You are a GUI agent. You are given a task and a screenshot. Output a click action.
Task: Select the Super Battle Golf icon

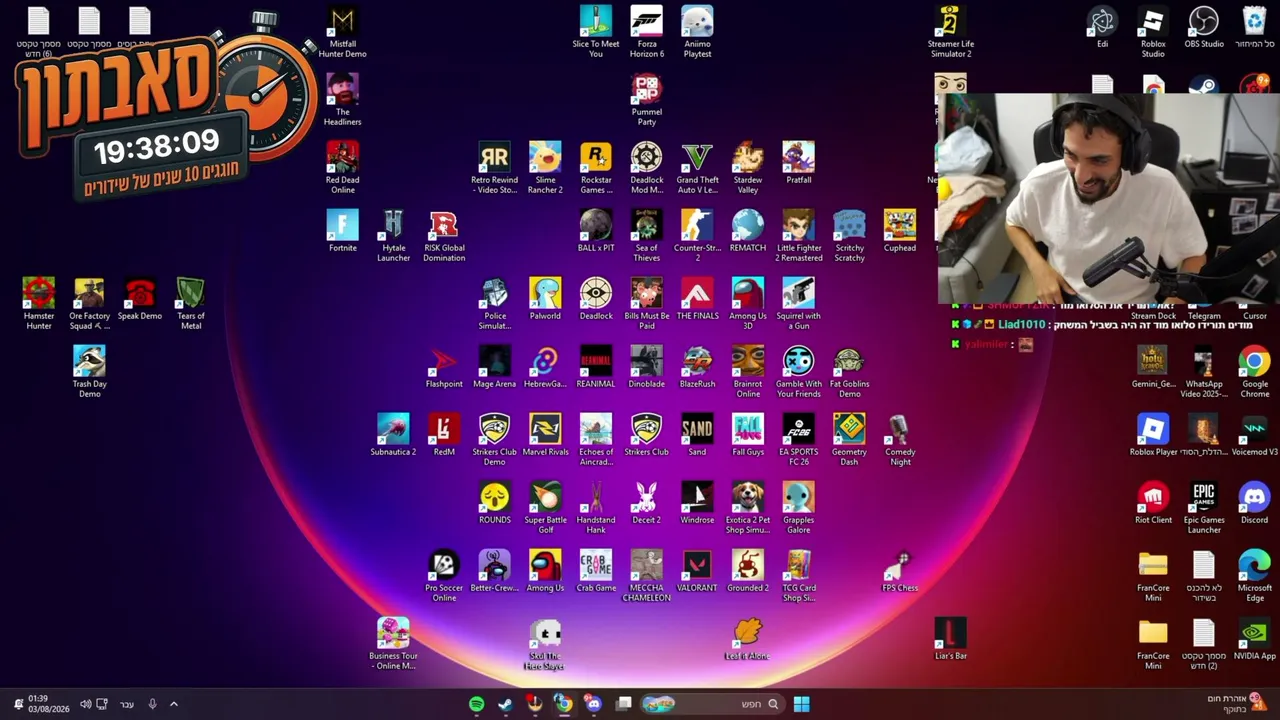[545, 508]
